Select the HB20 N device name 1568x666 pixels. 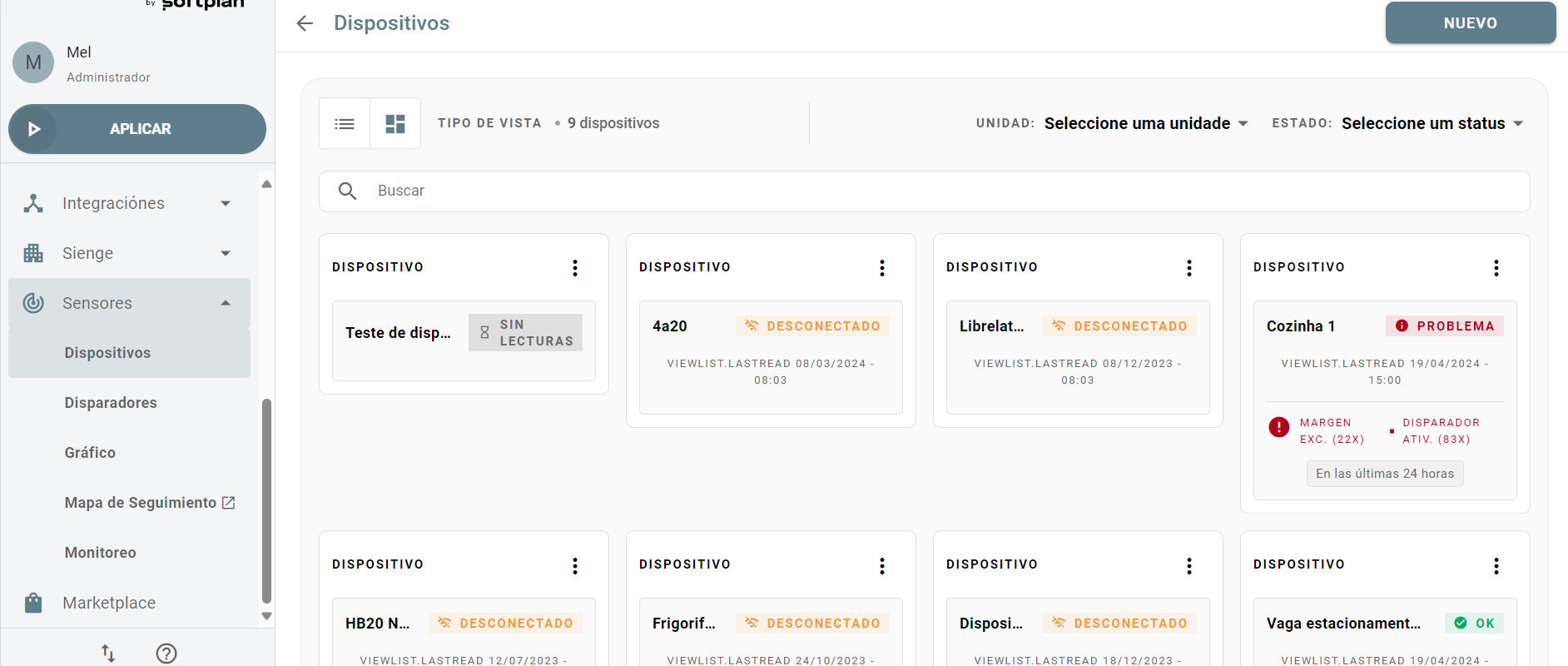[x=378, y=624]
